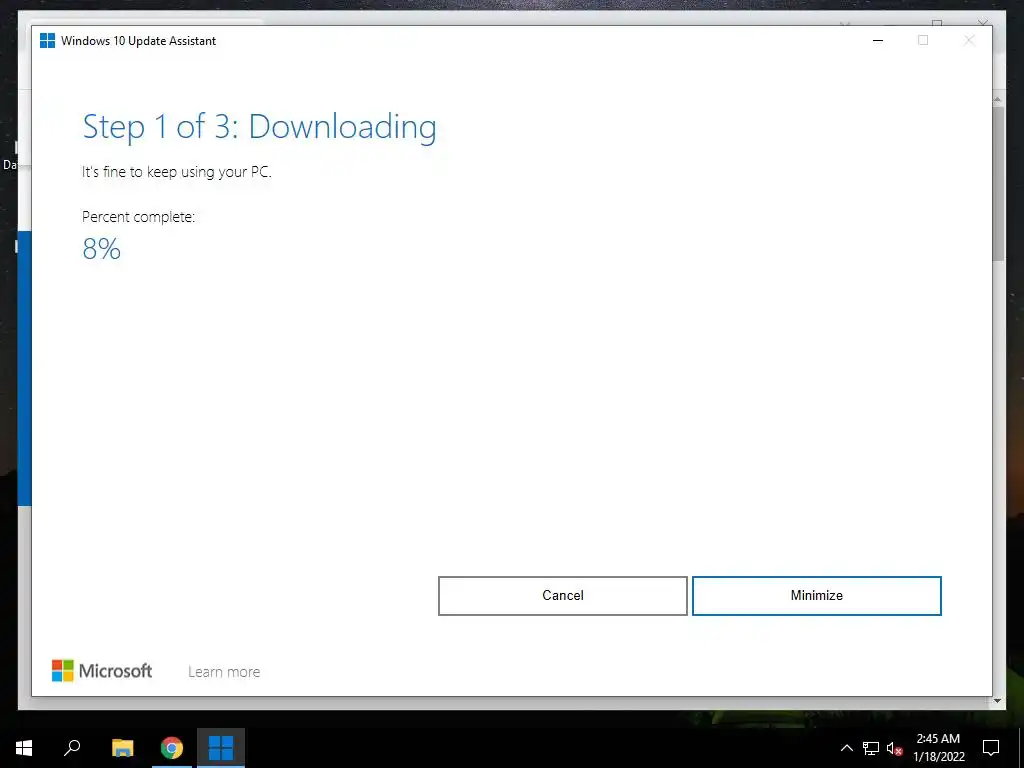Screen dimensions: 1024x768
Task: Show hidden system tray icons
Action: tap(846, 748)
